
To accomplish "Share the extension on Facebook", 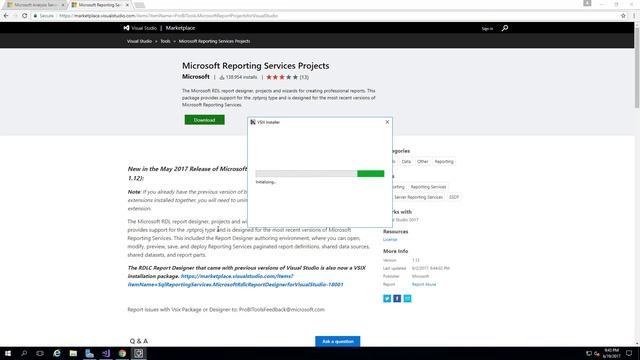I will (x=397, y=298).
